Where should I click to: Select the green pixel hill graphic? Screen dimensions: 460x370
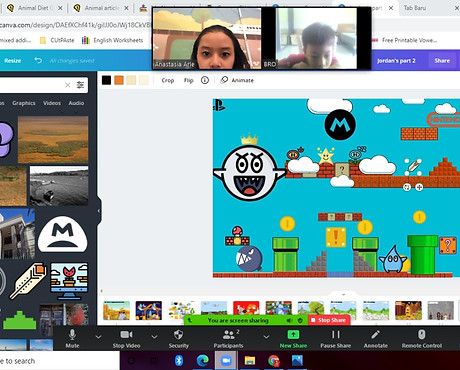pyautogui.click(x=19, y=319)
